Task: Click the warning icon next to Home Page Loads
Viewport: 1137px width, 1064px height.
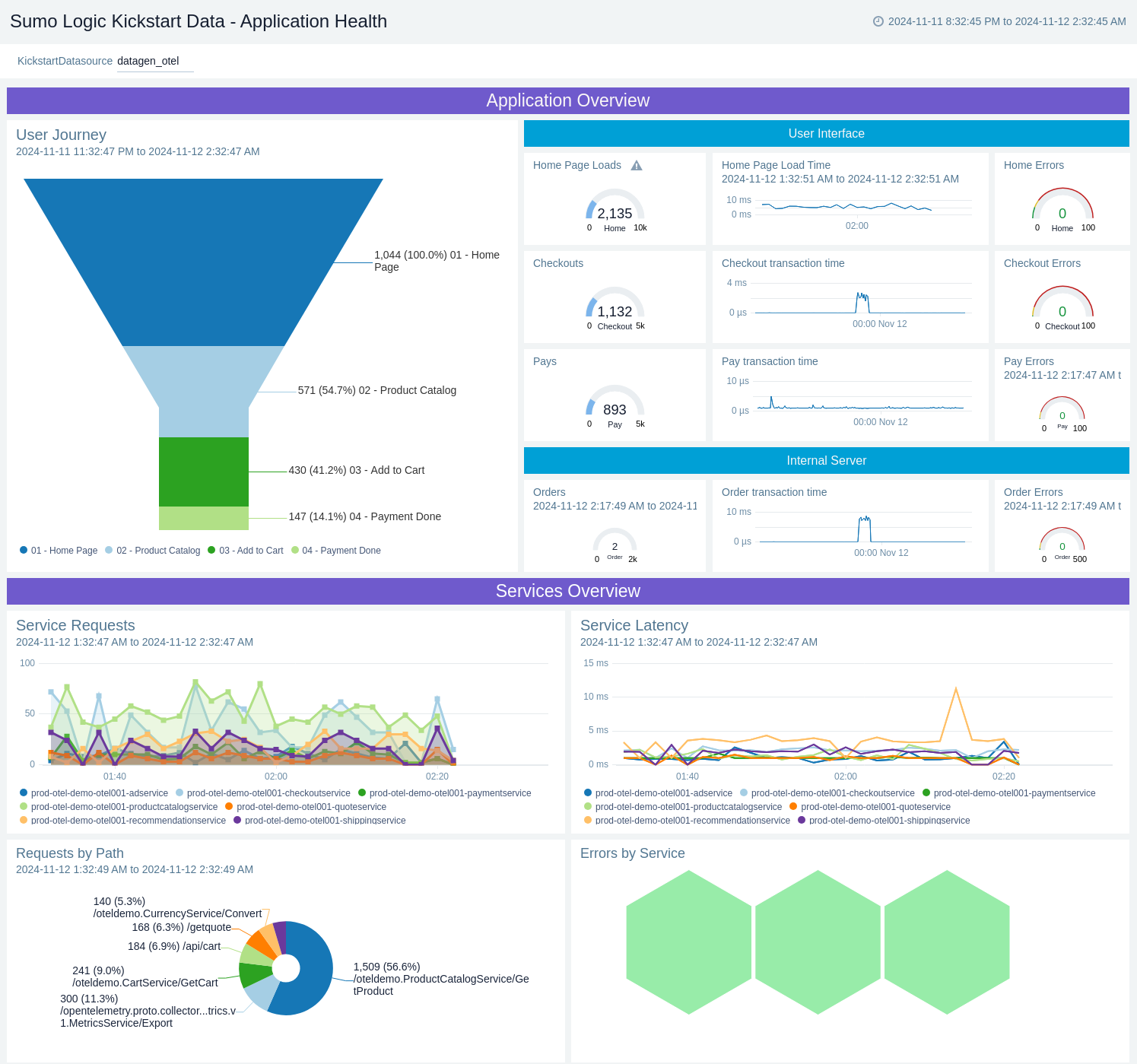Action: [x=637, y=166]
